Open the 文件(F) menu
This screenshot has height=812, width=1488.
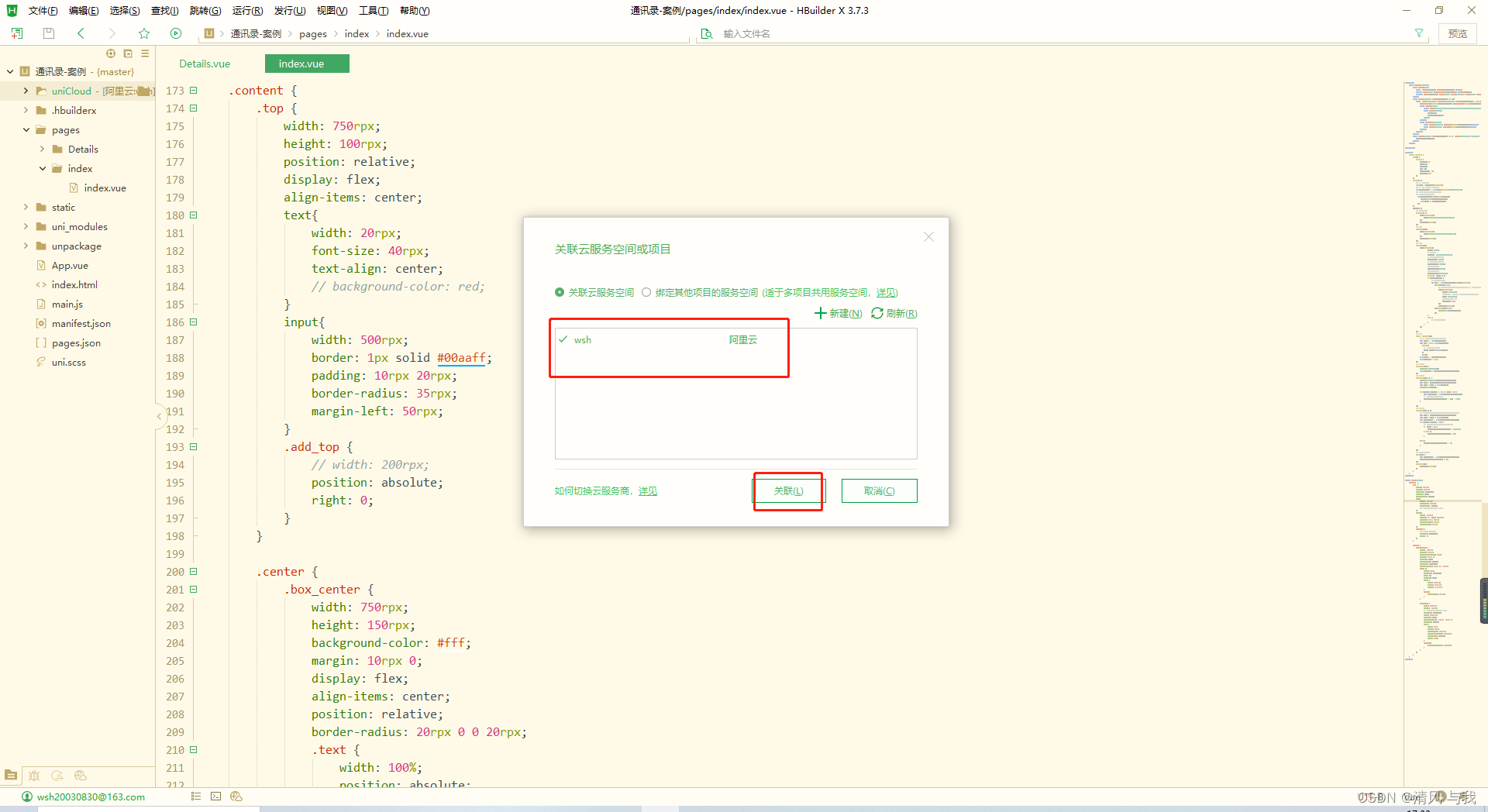point(43,11)
